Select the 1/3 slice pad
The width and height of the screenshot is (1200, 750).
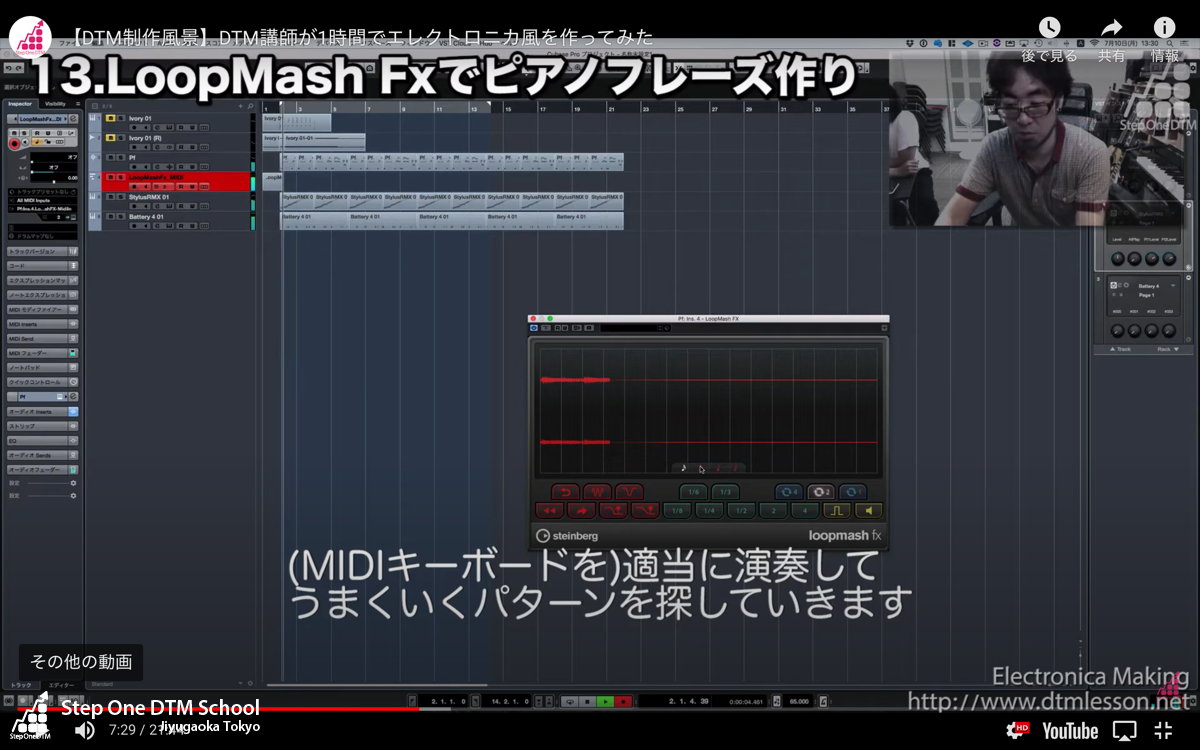726,492
